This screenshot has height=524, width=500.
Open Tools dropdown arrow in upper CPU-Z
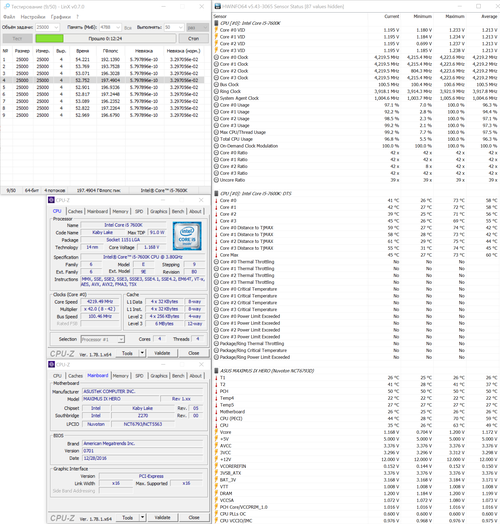pos(142,353)
